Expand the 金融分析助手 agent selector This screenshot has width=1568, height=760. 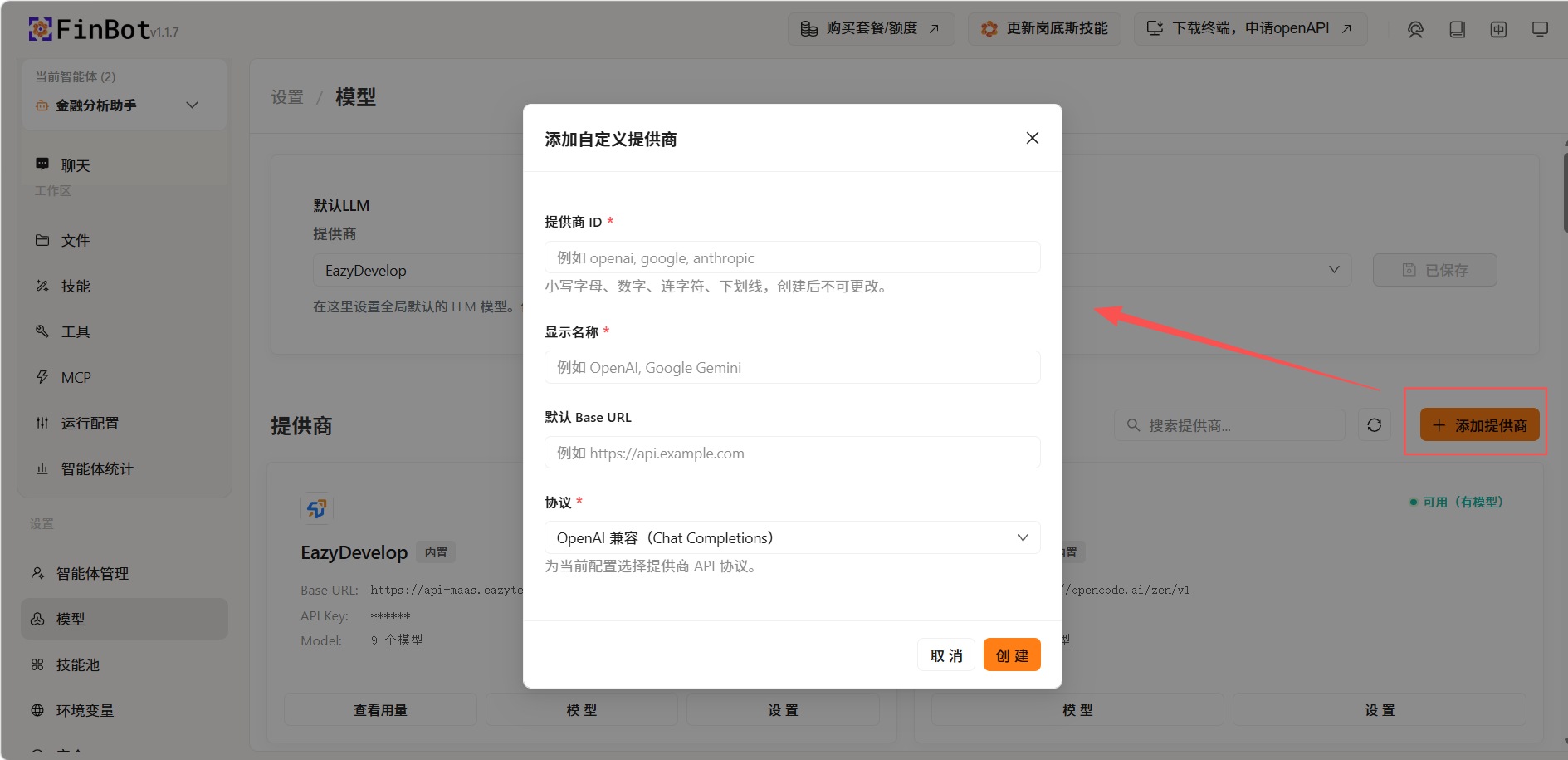point(124,105)
